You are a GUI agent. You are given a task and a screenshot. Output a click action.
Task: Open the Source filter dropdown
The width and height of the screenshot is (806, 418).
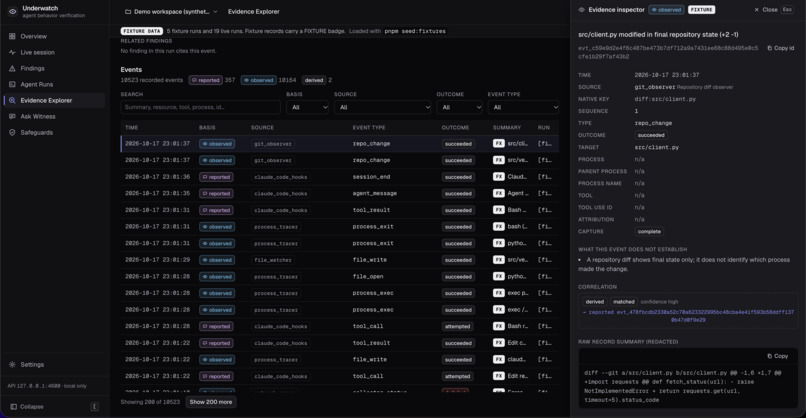382,107
